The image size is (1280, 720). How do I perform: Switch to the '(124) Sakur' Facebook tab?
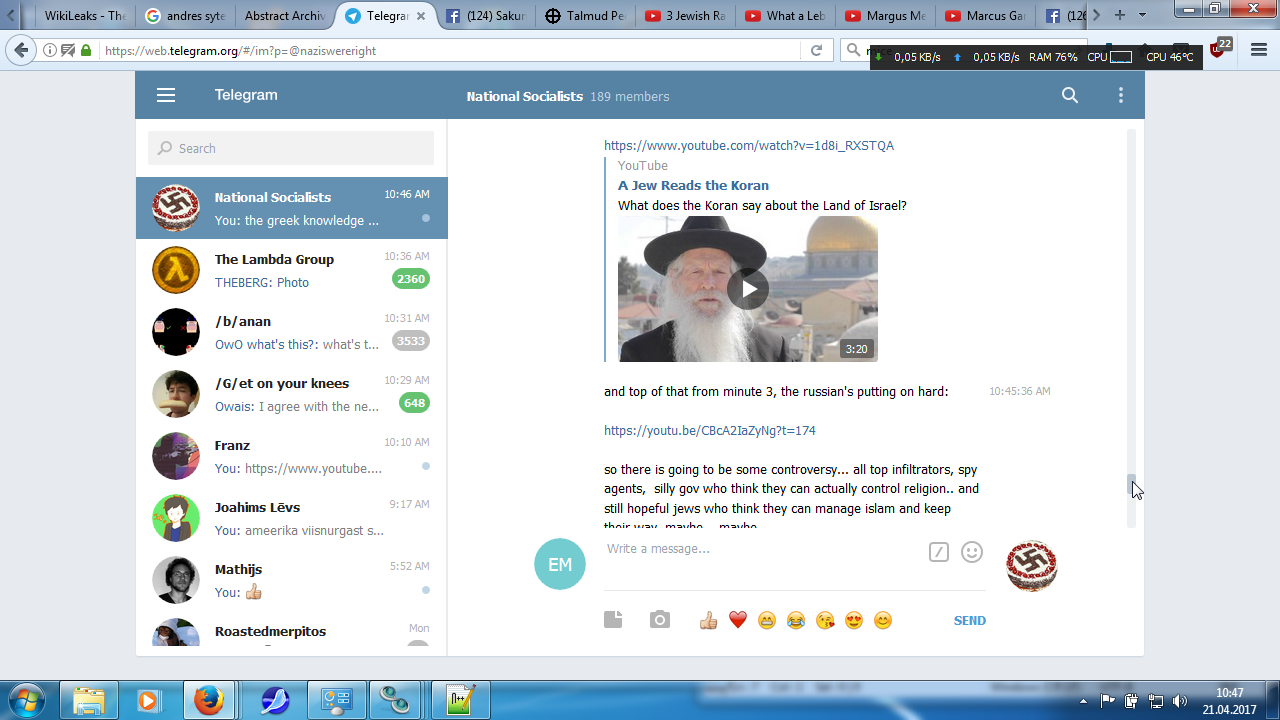coord(484,16)
